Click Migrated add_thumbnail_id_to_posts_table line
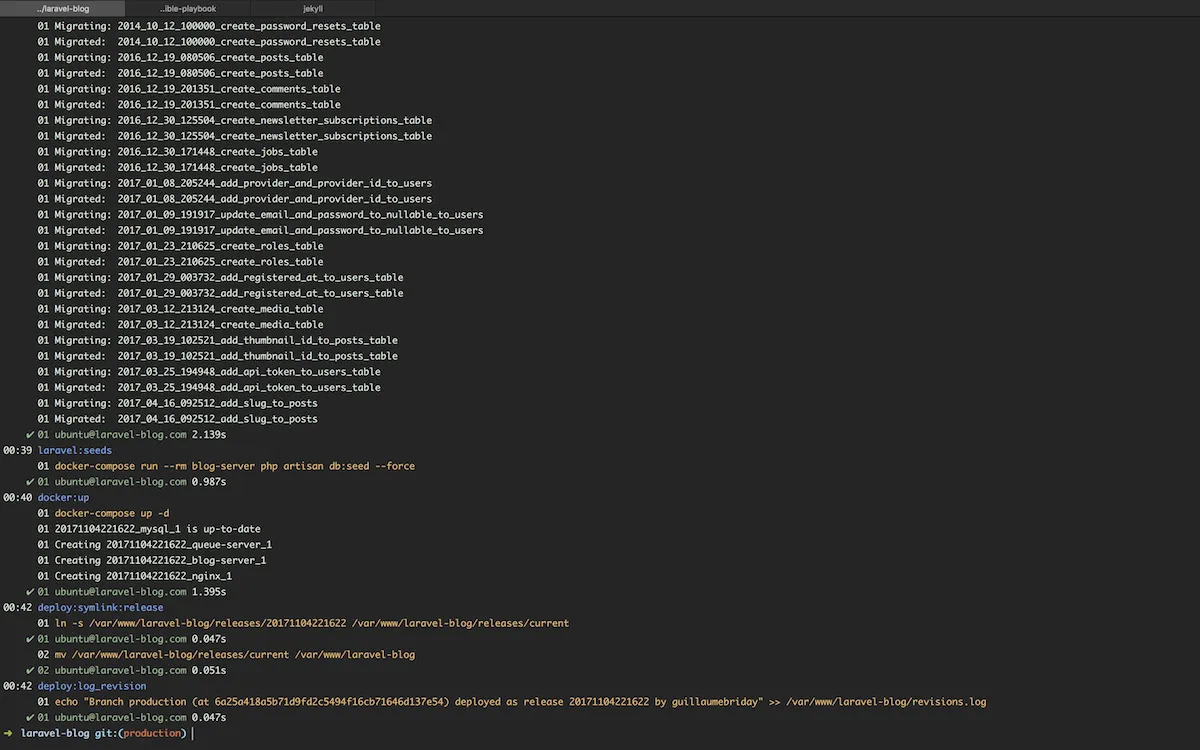 point(218,356)
